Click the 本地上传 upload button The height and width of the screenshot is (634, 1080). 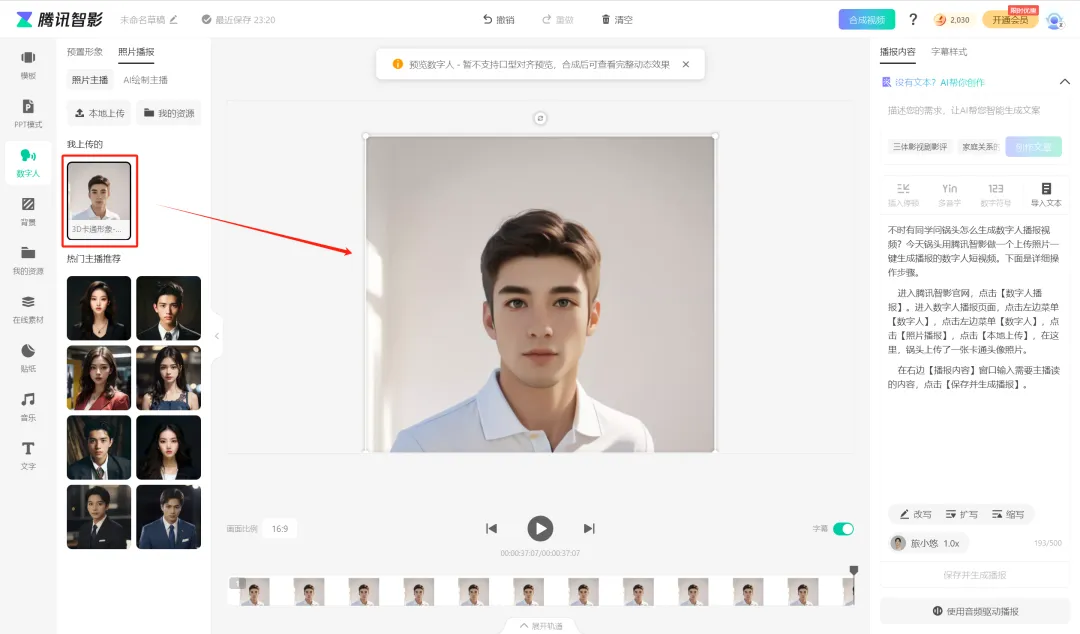pyautogui.click(x=100, y=113)
